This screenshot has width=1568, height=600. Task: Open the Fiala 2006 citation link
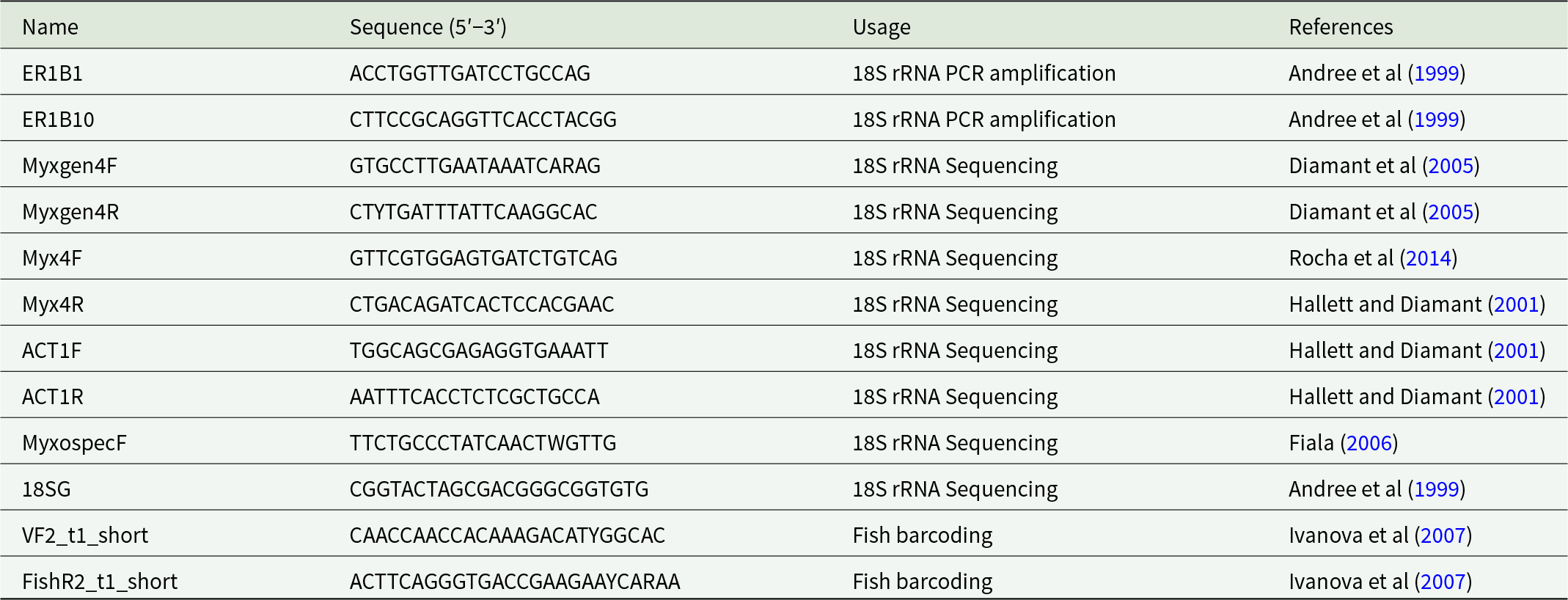tap(1369, 443)
